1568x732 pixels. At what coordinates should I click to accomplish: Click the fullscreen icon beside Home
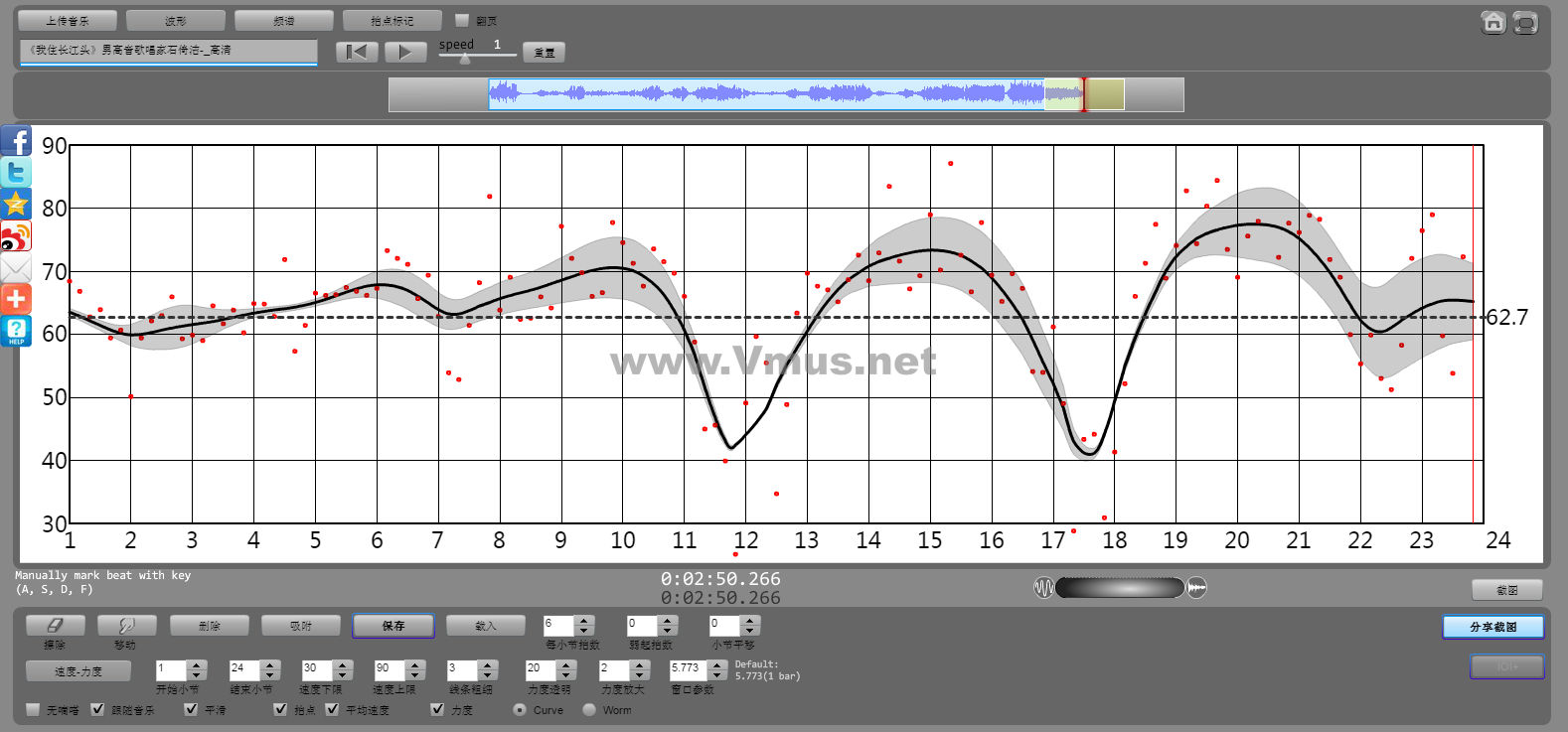coord(1525,22)
